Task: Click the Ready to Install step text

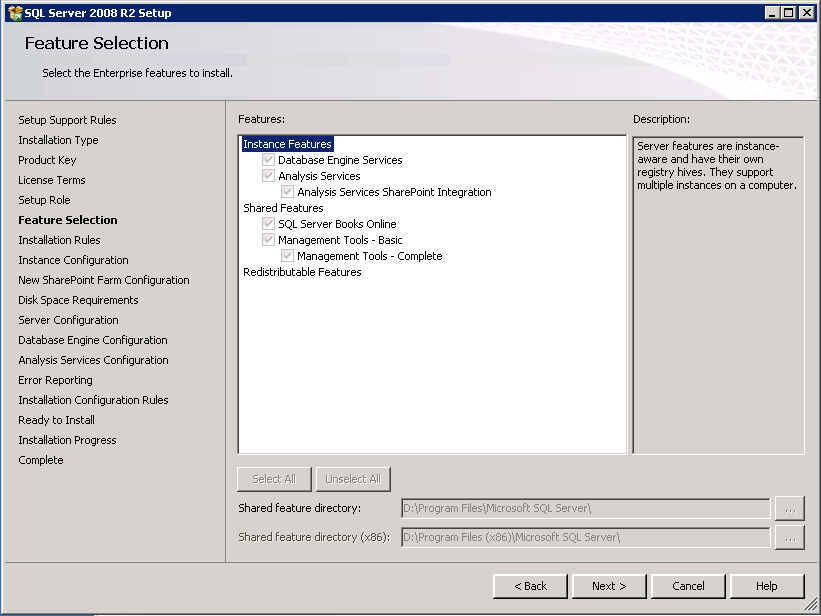Action: (x=56, y=420)
